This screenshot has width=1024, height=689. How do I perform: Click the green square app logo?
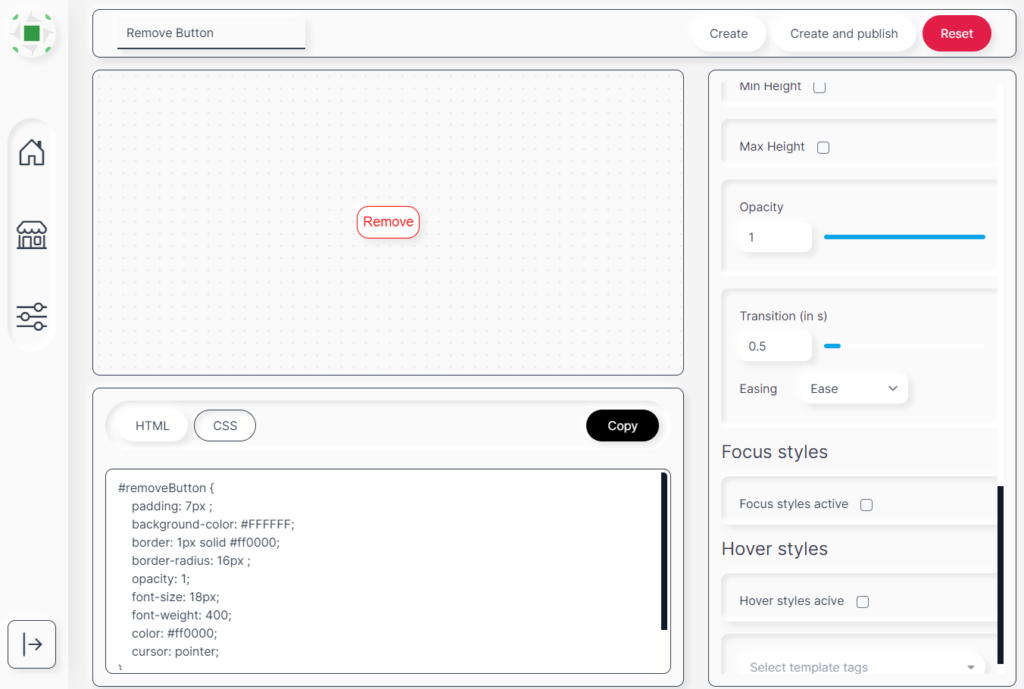[32, 34]
